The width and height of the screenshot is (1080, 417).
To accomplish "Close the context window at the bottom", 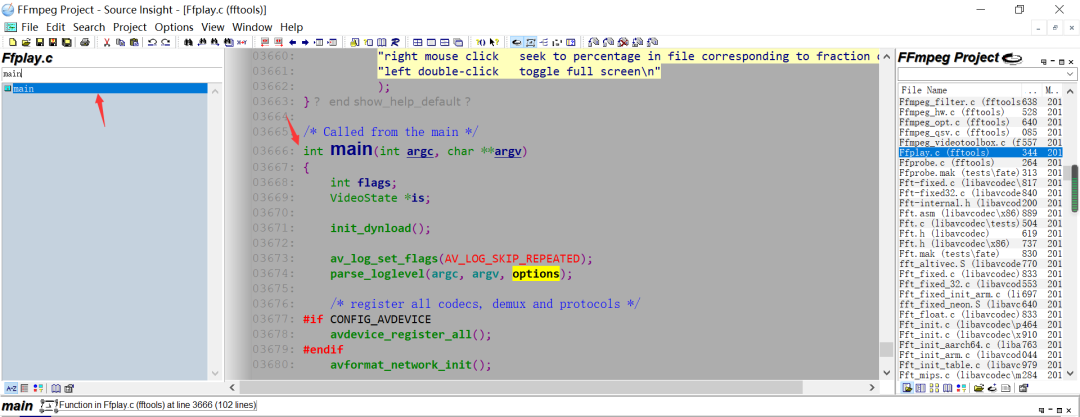I will (1071, 412).
